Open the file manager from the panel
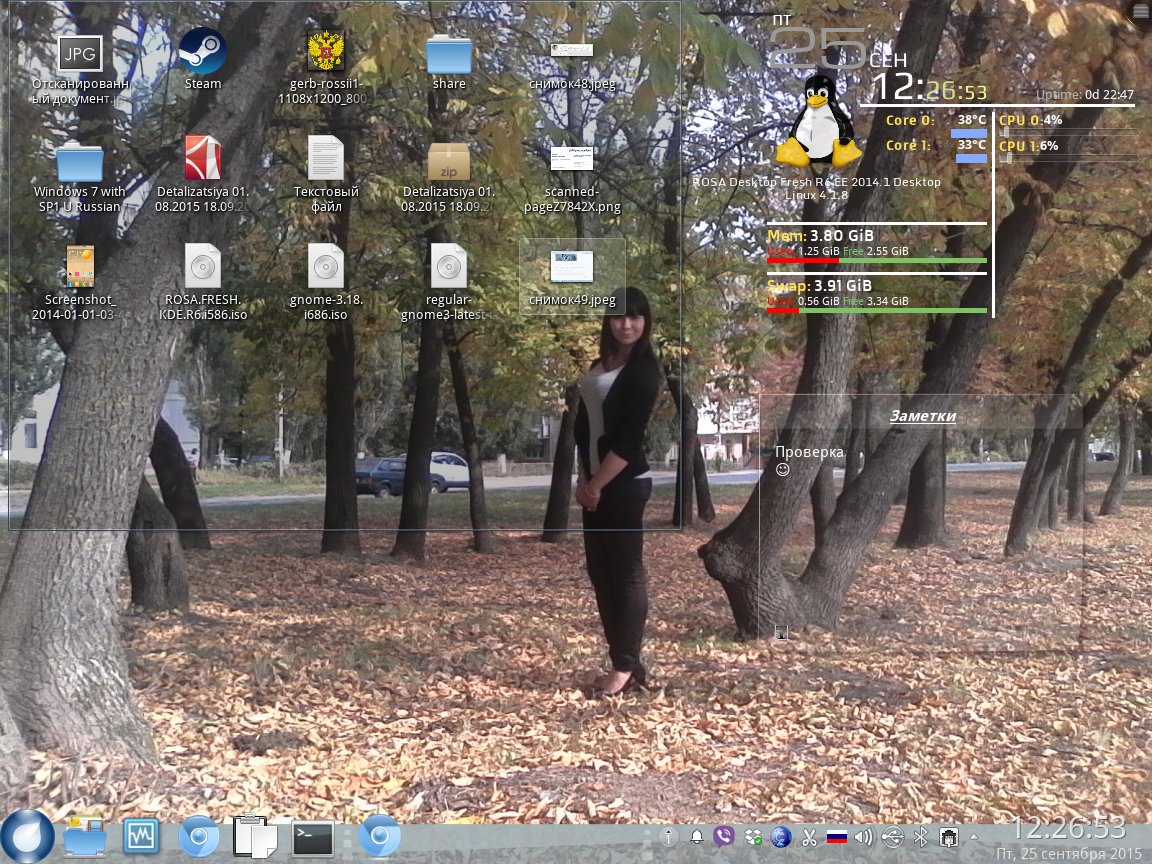 [84, 836]
